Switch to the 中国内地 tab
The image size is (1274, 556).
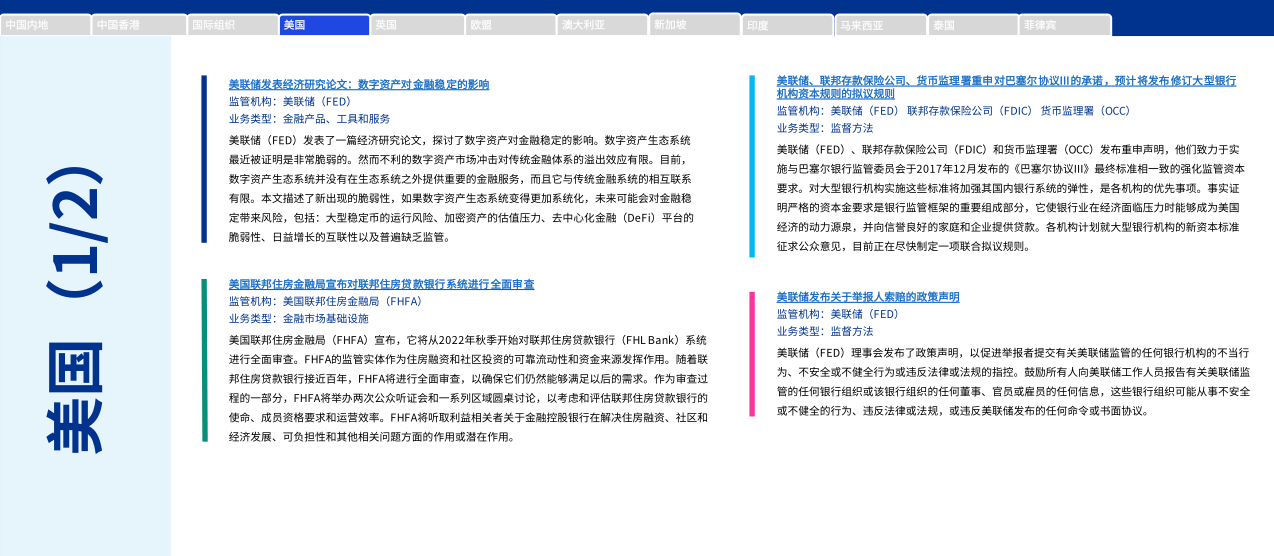click(46, 25)
